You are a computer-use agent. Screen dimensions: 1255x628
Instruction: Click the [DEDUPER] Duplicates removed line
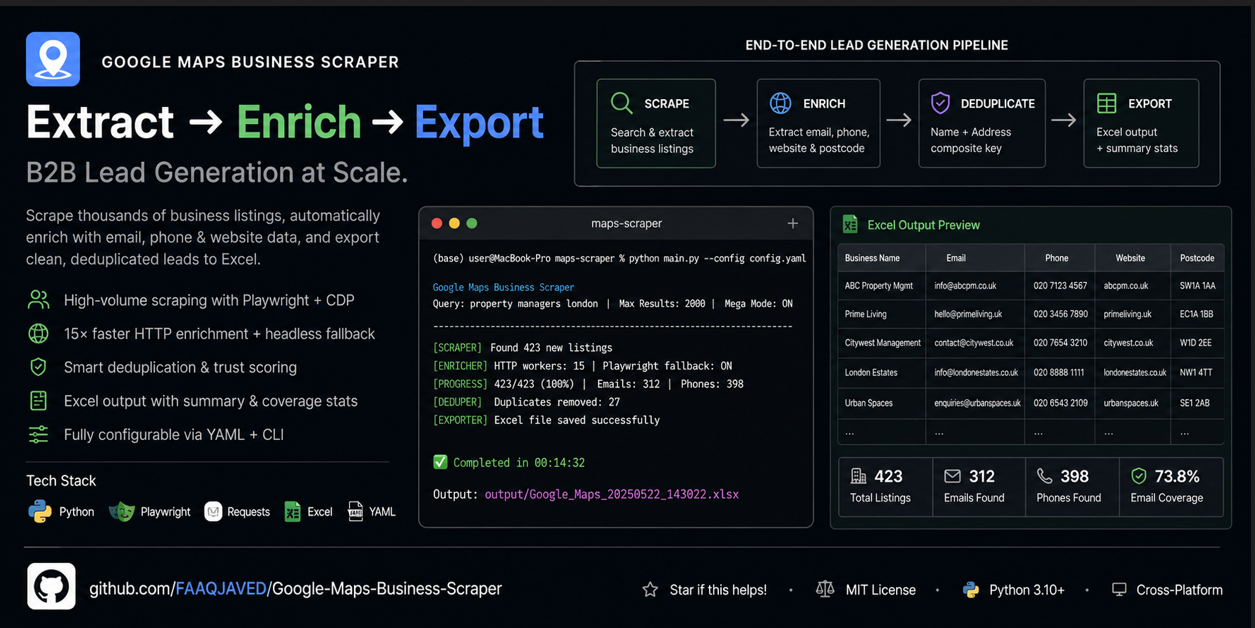click(526, 402)
